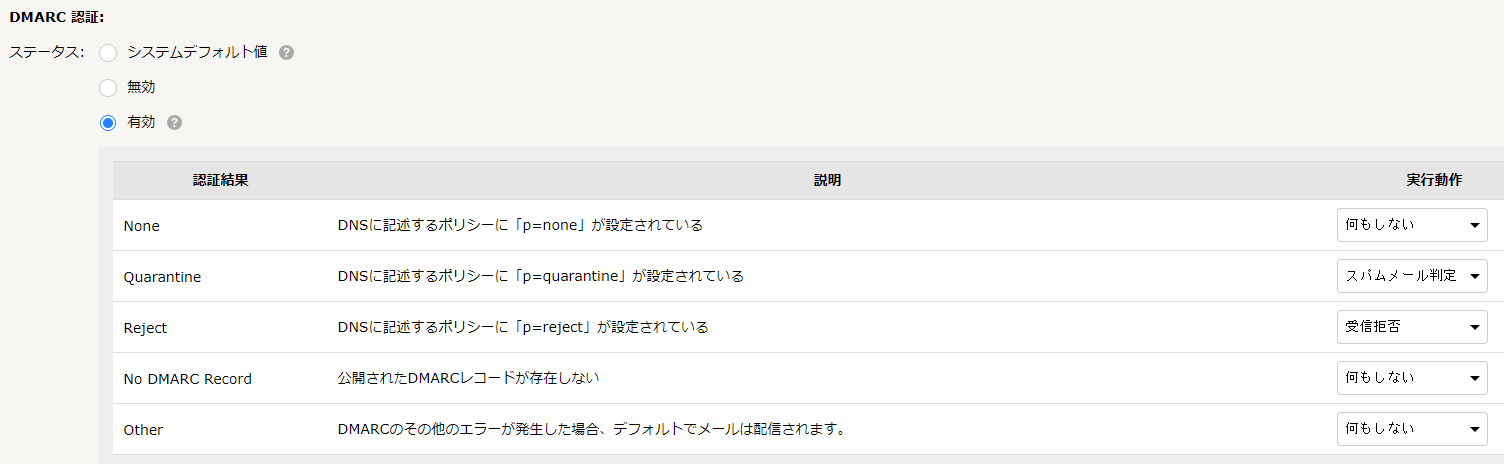Click the DMARC 認証 section heading
Image resolution: width=1504 pixels, height=464 pixels.
pyautogui.click(x=57, y=17)
